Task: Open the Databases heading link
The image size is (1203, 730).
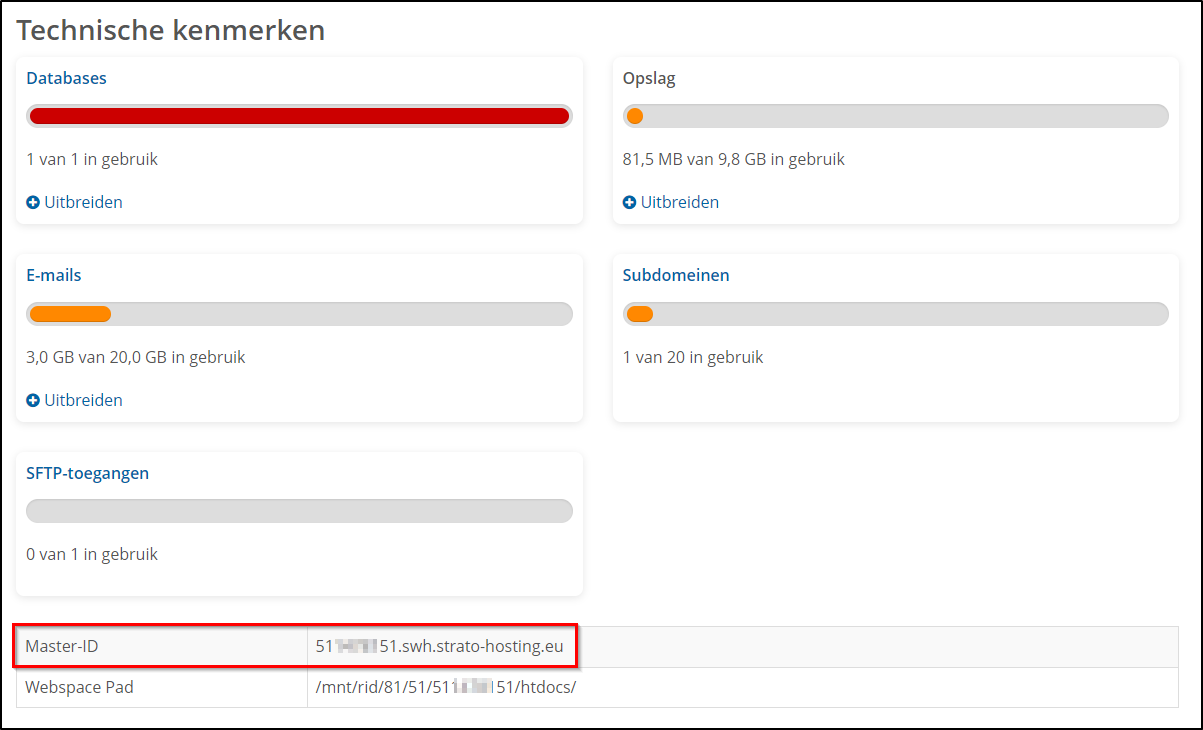Action: tap(66, 78)
